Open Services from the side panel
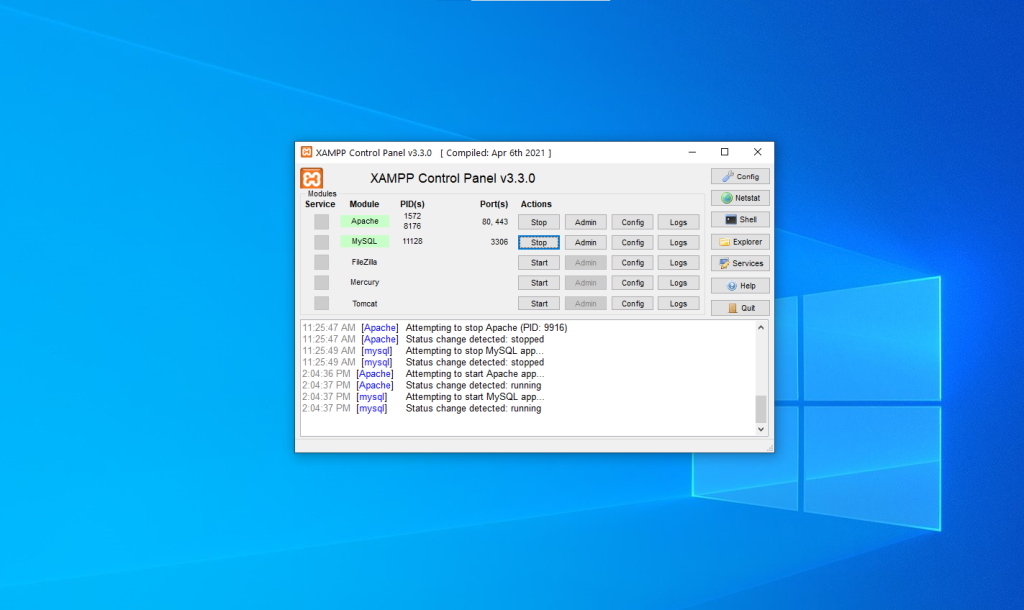This screenshot has width=1024, height=610. pos(740,263)
